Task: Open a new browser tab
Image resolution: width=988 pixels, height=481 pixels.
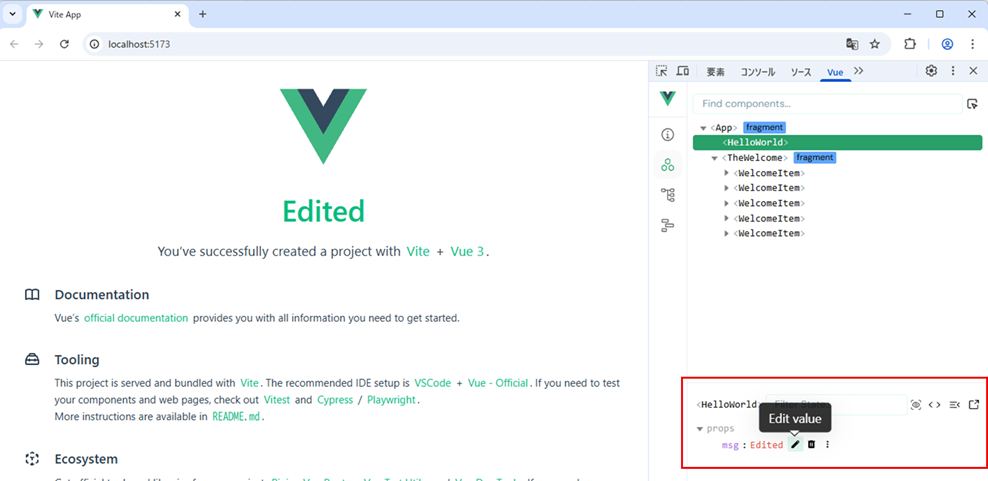Action: point(202,14)
